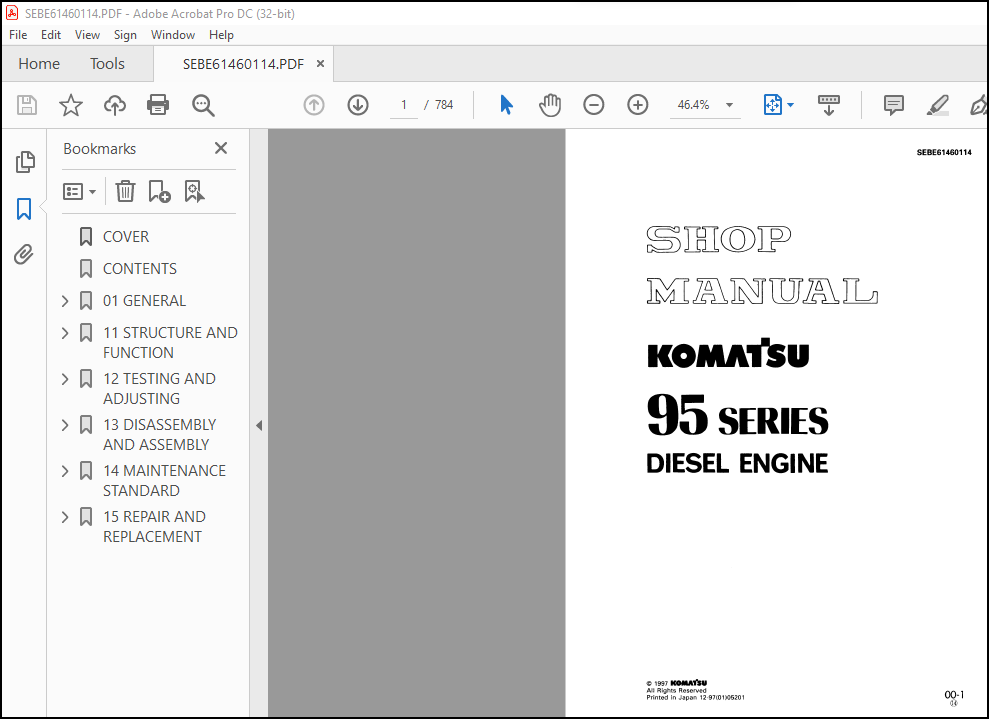Activate the Hand pan tool
This screenshot has height=719, width=989.
[550, 105]
